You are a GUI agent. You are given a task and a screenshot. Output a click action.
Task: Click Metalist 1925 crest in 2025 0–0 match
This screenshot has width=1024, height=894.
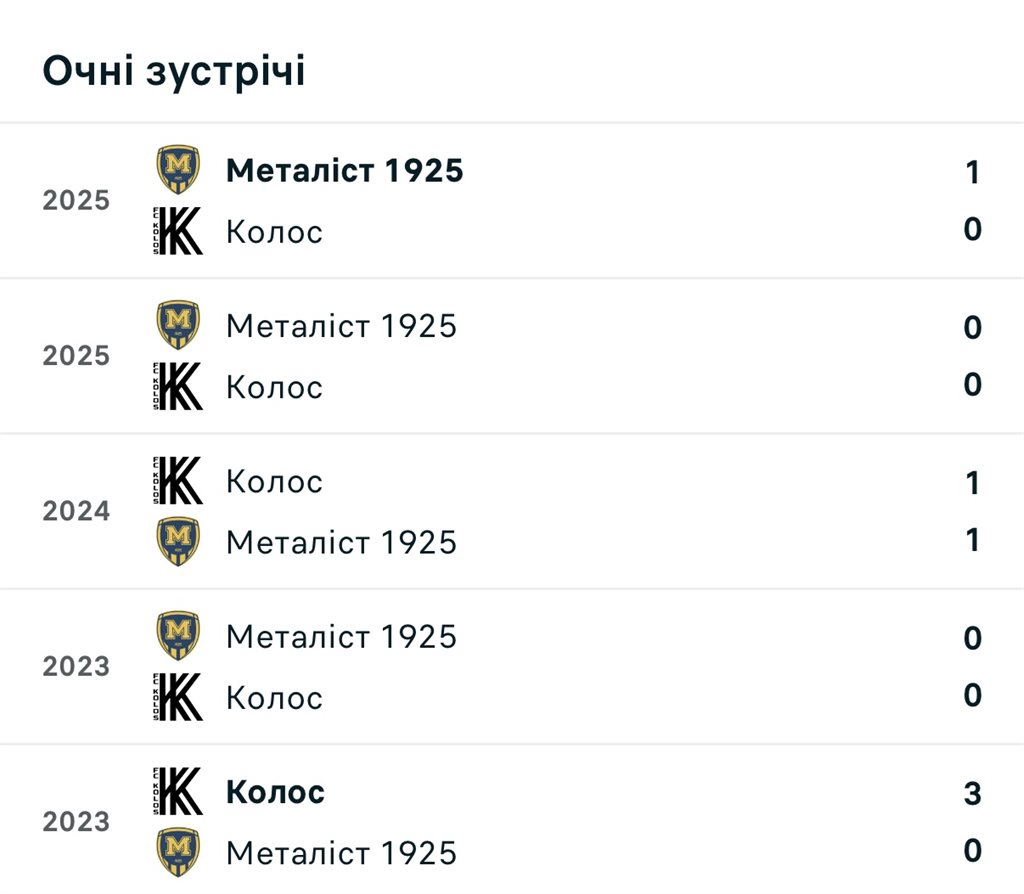point(178,325)
